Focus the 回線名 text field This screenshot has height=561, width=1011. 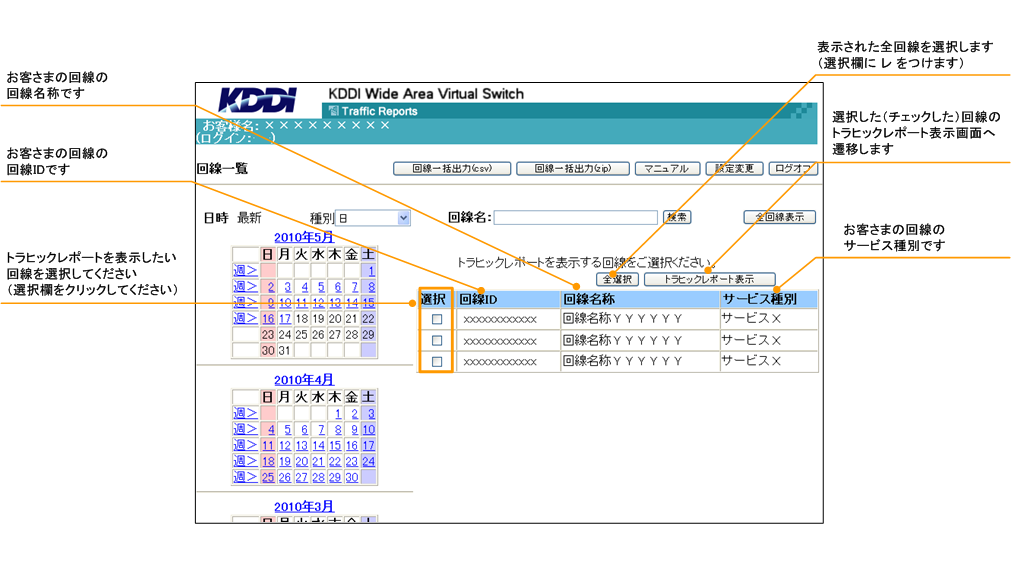(x=575, y=218)
